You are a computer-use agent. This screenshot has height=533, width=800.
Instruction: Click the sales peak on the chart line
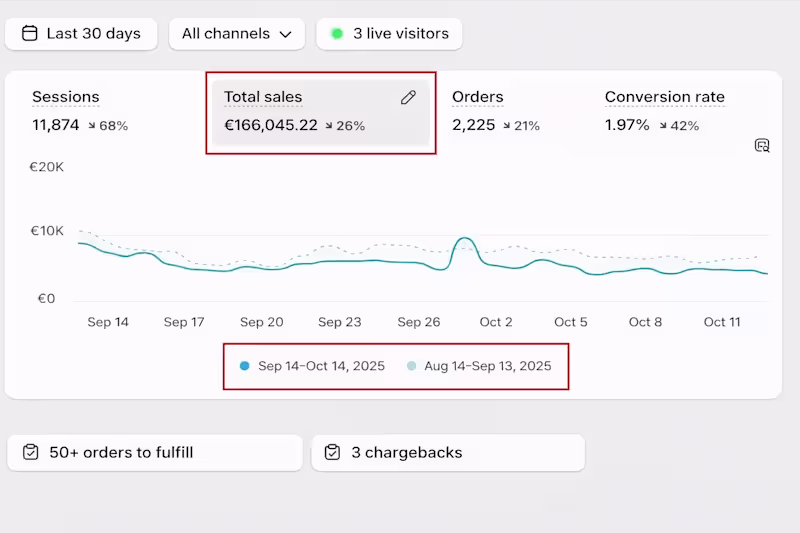463,239
